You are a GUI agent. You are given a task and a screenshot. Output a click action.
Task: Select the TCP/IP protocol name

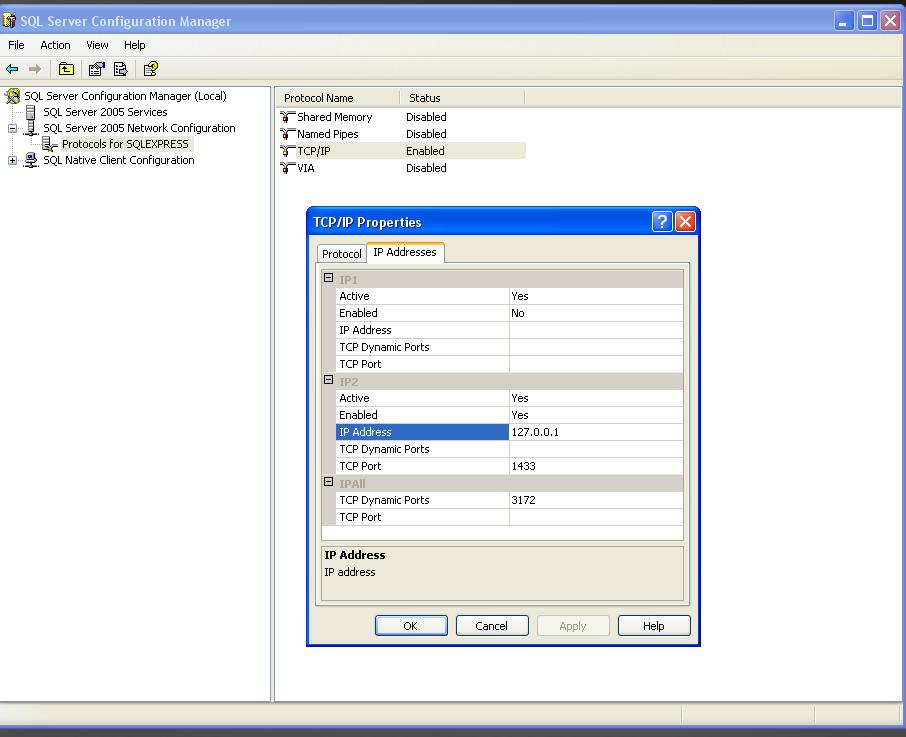tap(314, 151)
